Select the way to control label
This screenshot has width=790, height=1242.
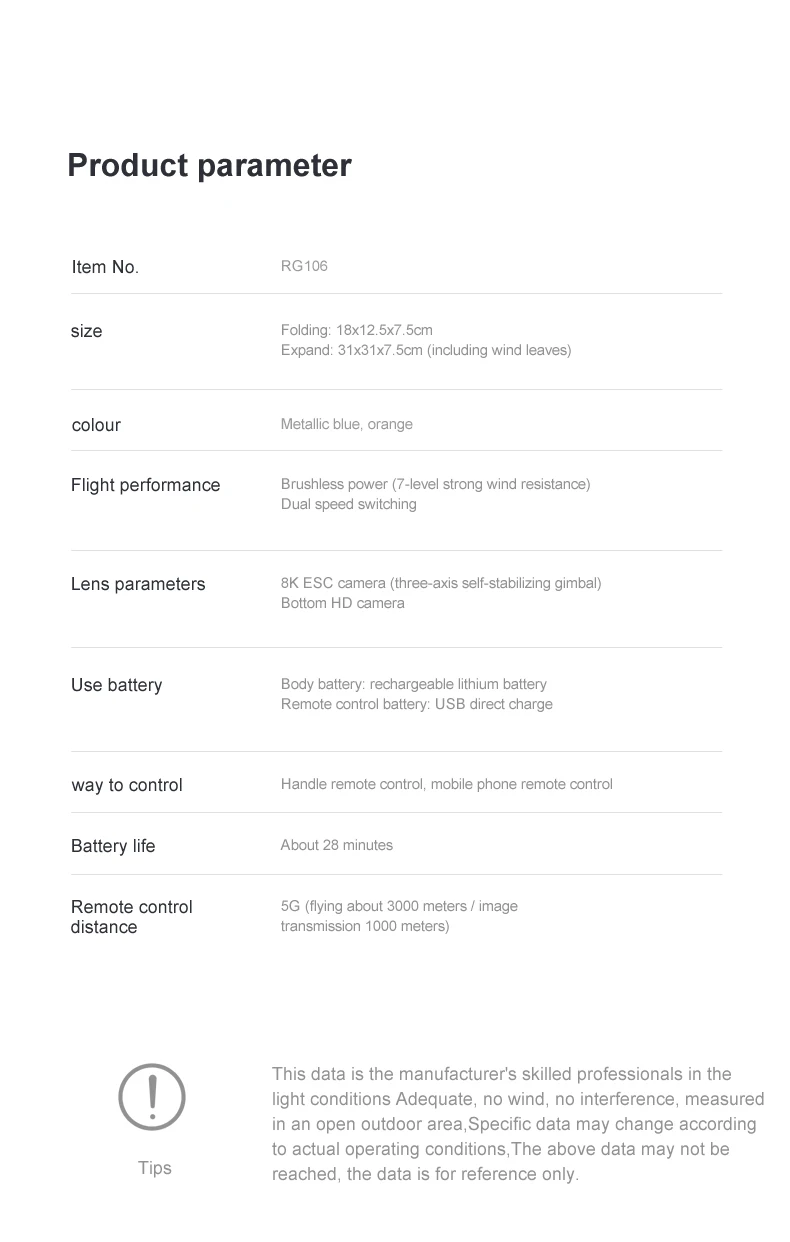point(127,785)
